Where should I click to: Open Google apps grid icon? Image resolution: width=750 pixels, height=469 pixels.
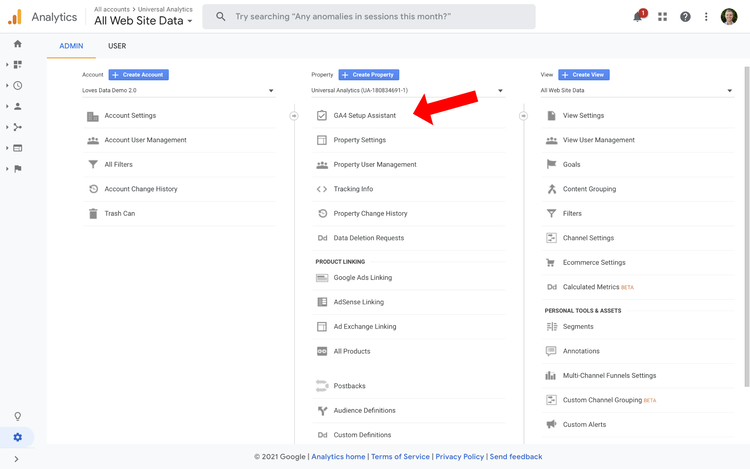tap(662, 17)
